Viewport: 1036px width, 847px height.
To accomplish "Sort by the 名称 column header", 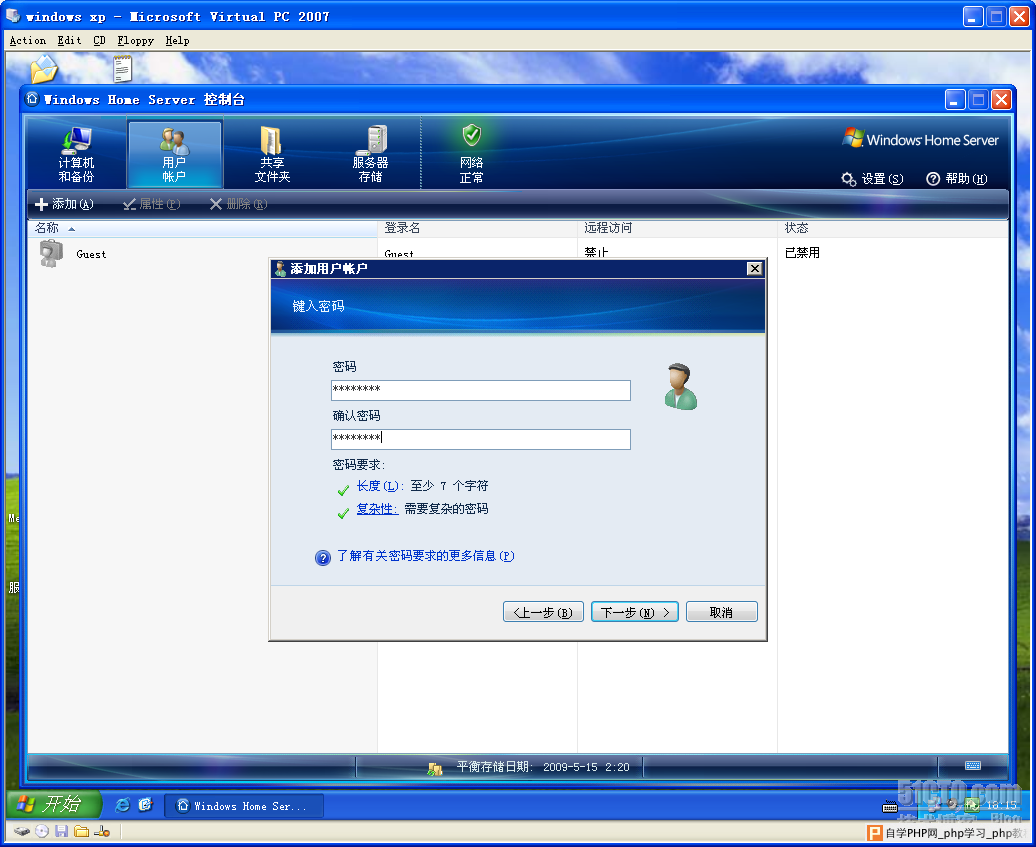I will pos(202,228).
